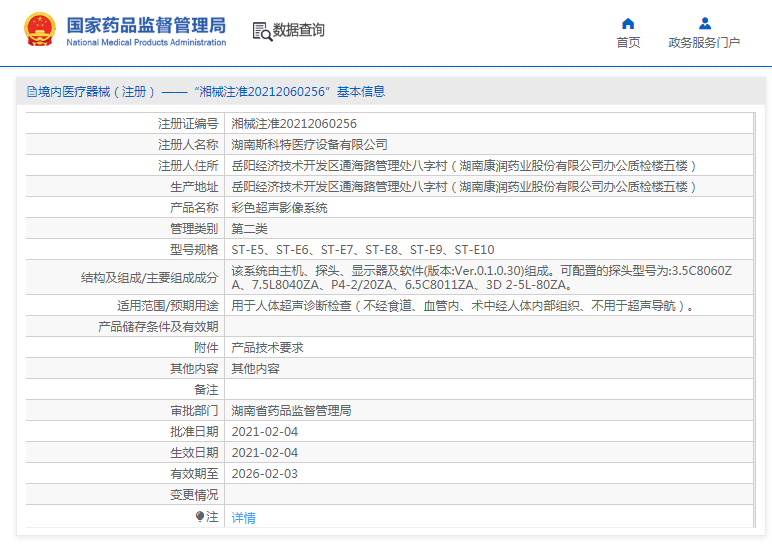This screenshot has width=772, height=547.
Task: Click the 注册人名称 label
Action: [188, 145]
